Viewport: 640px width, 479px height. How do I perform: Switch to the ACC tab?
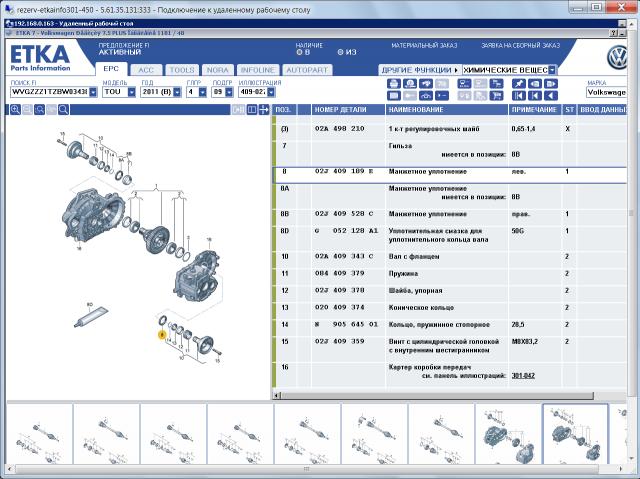pos(146,70)
